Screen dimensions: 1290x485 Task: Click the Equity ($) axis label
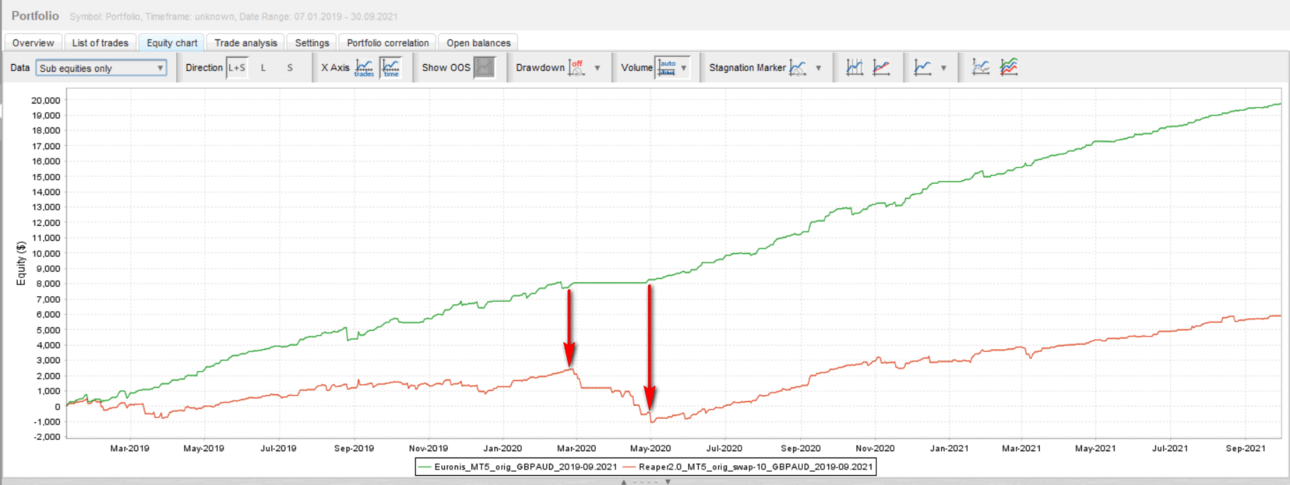point(21,266)
